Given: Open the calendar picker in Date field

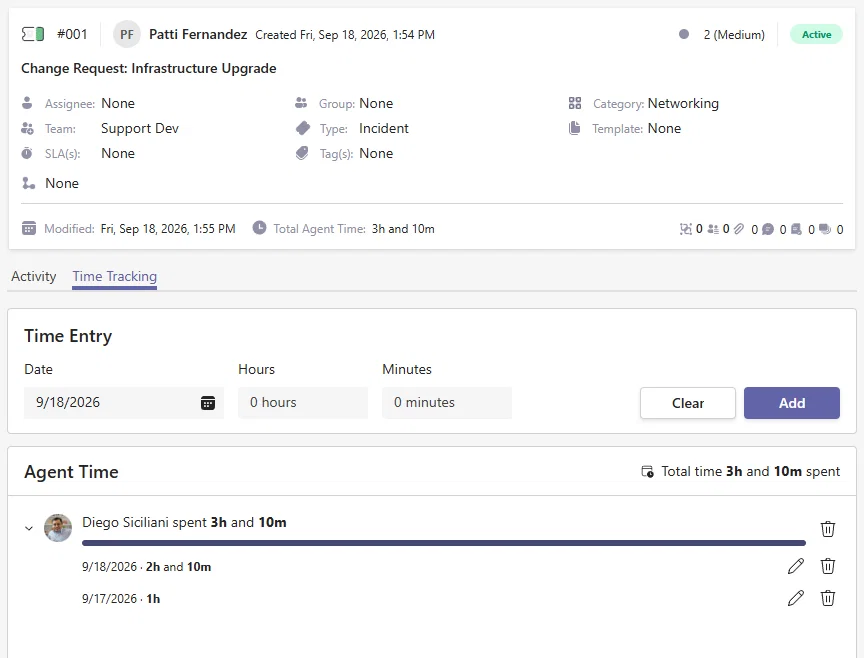Looking at the screenshot, I should pos(208,403).
